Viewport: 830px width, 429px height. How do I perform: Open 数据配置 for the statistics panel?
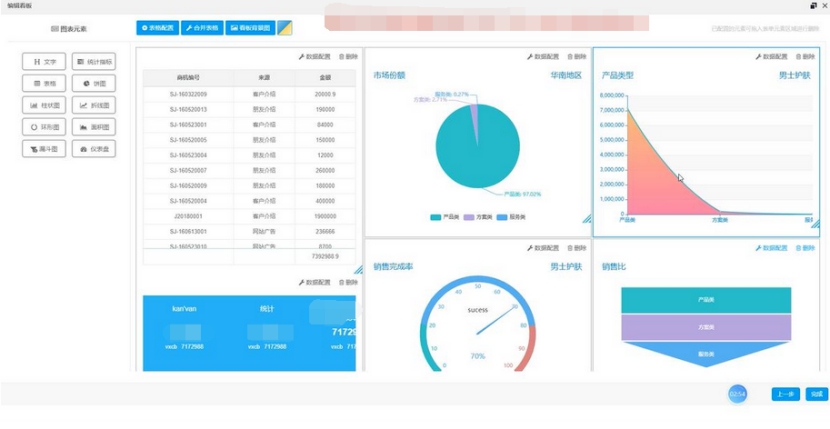coord(314,282)
